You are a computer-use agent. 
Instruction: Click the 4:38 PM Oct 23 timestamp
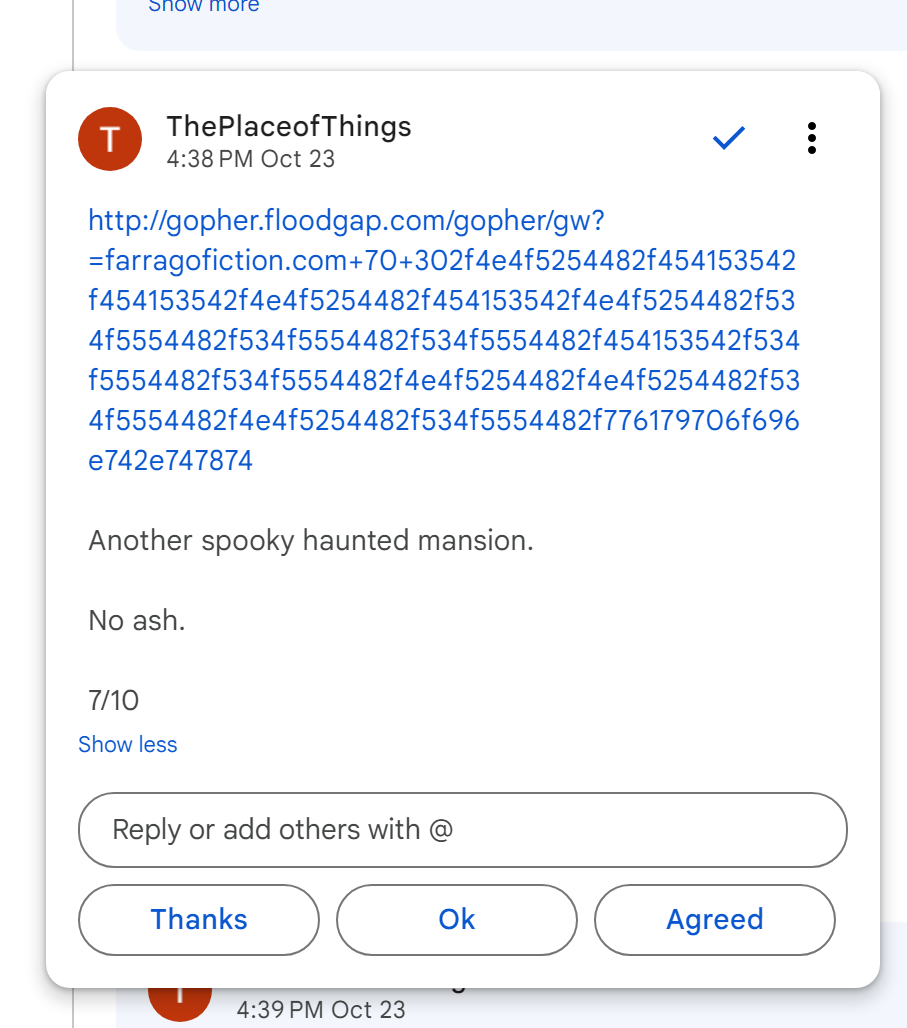[x=251, y=159]
